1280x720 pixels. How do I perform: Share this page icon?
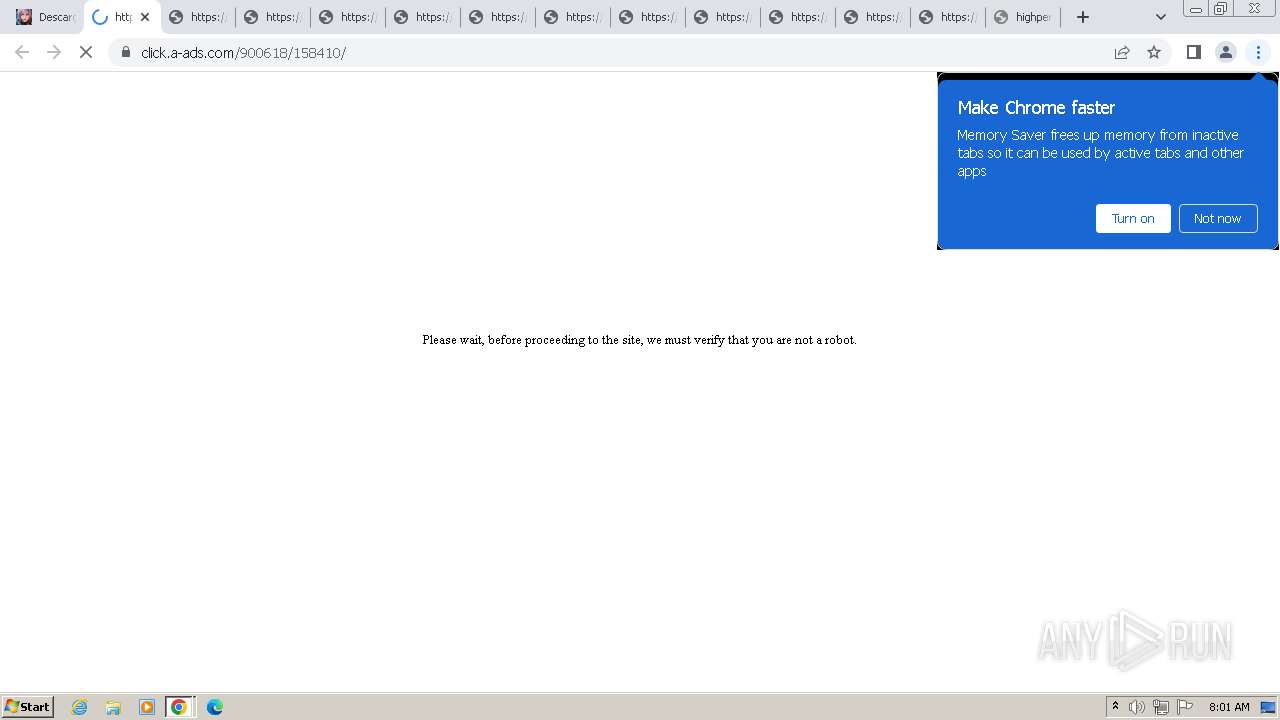1122,52
